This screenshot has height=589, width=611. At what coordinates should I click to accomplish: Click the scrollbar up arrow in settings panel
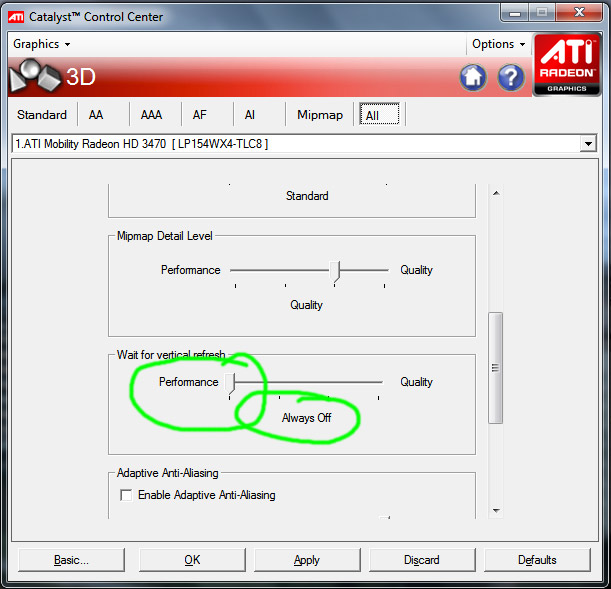pyautogui.click(x=496, y=193)
